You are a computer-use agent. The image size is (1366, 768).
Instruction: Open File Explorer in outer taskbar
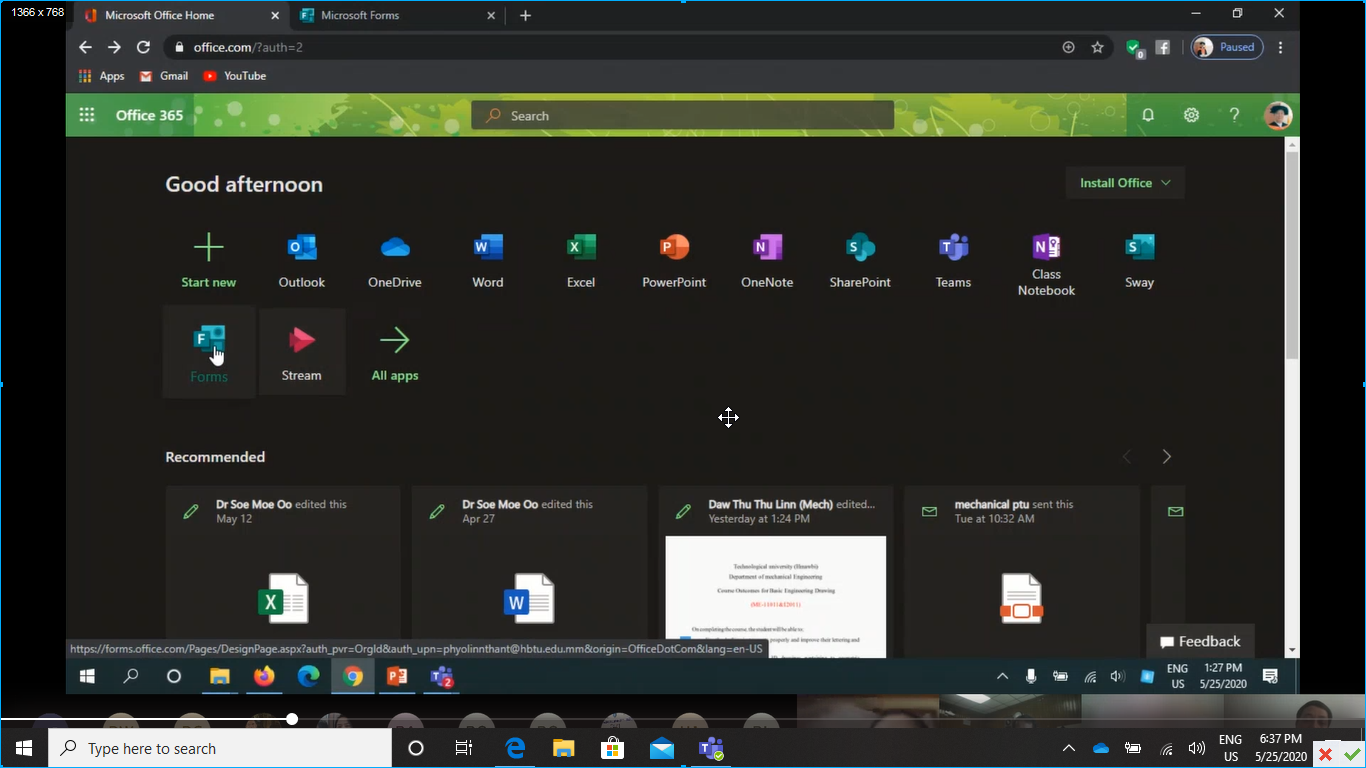point(563,748)
